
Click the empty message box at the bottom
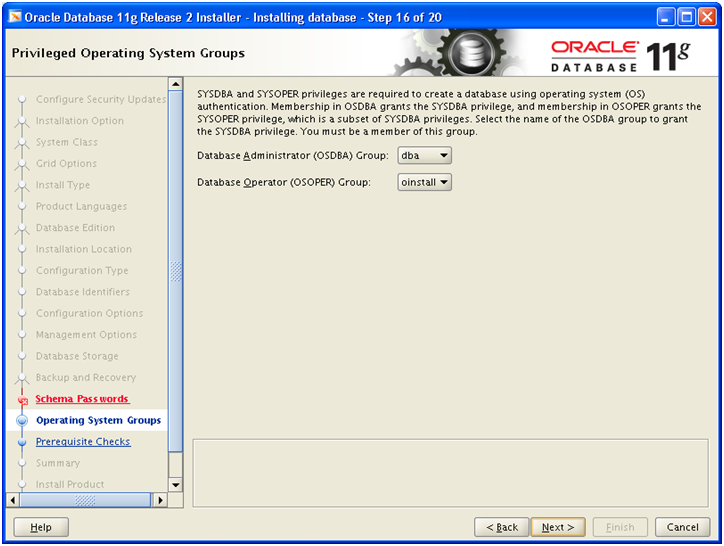click(450, 473)
